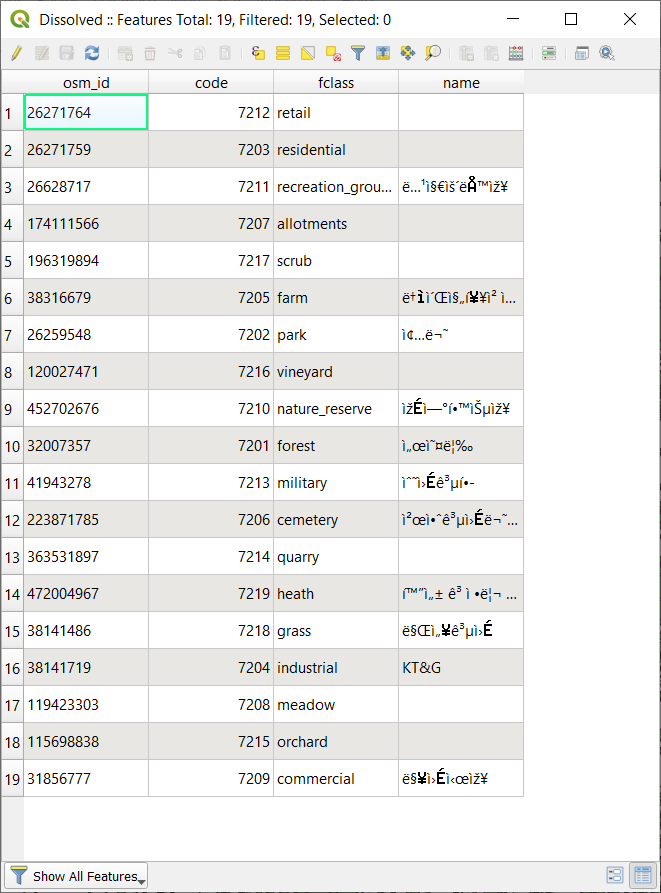
Task: Select row 10 via its row header
Action: (x=12, y=446)
